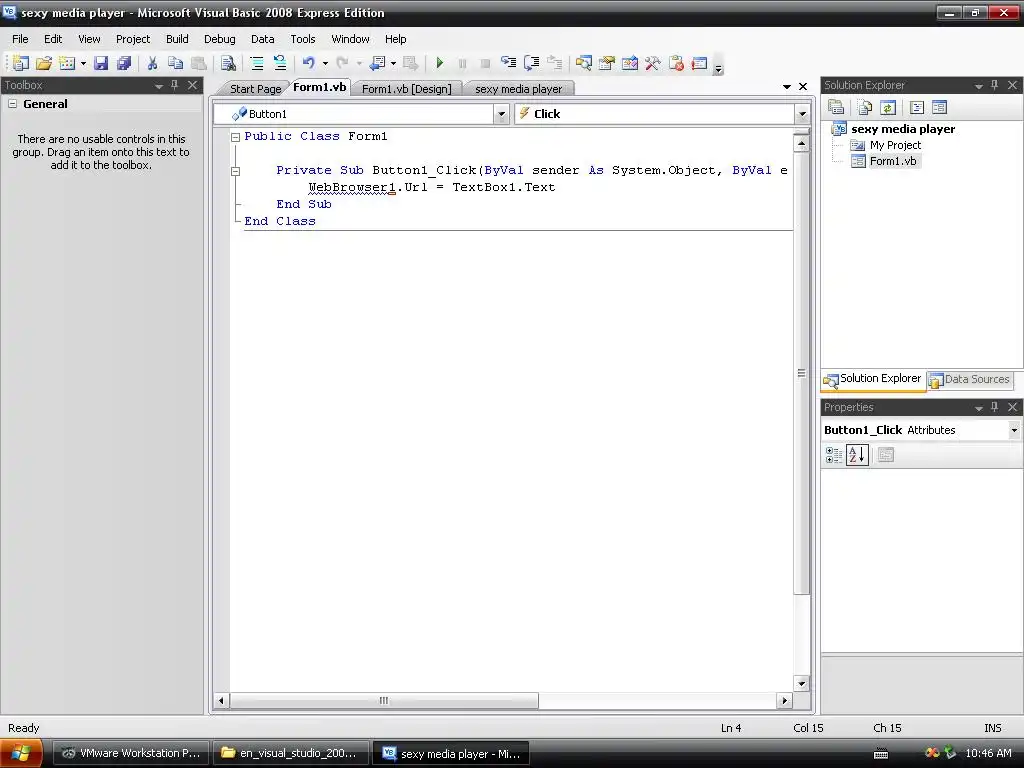The width and height of the screenshot is (1024, 768).
Task: Click Solution Explorer Properties icon
Action: [x=836, y=107]
